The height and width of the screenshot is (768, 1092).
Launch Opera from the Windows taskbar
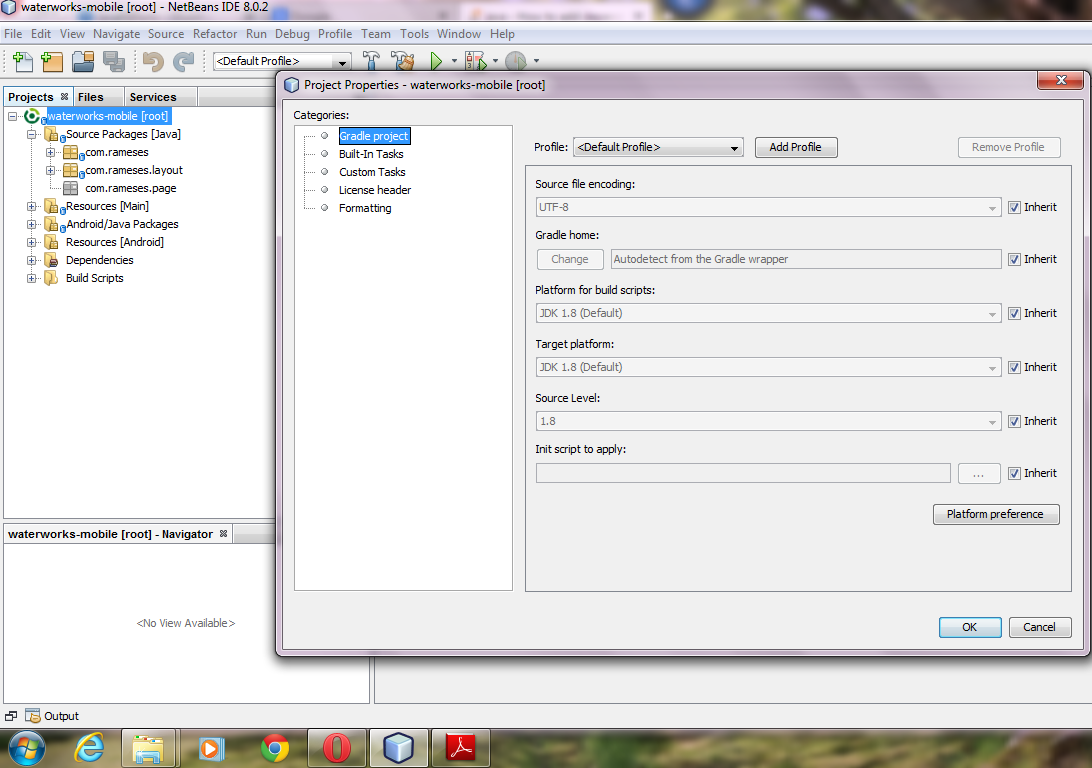coord(337,747)
